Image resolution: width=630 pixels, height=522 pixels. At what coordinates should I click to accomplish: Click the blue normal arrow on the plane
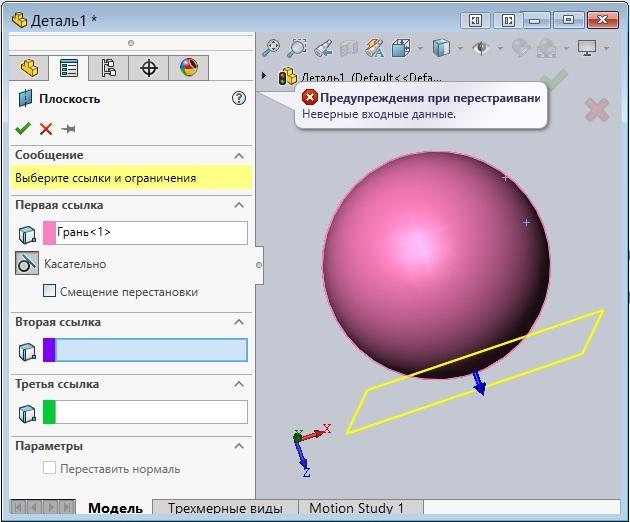pyautogui.click(x=479, y=383)
